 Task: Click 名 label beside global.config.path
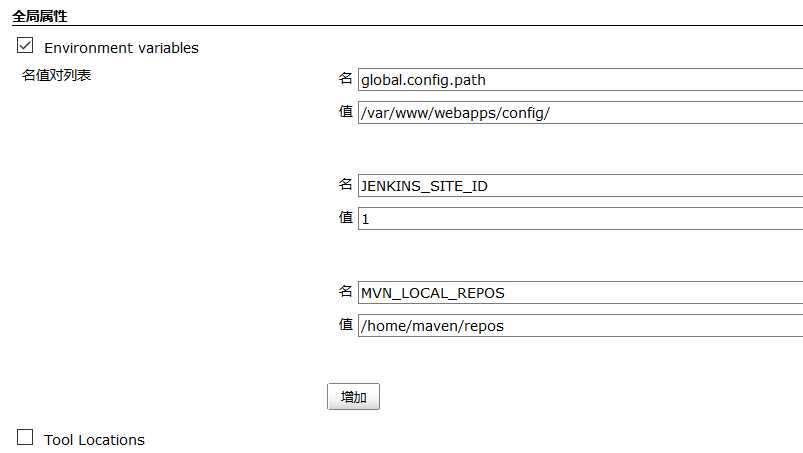[346, 78]
